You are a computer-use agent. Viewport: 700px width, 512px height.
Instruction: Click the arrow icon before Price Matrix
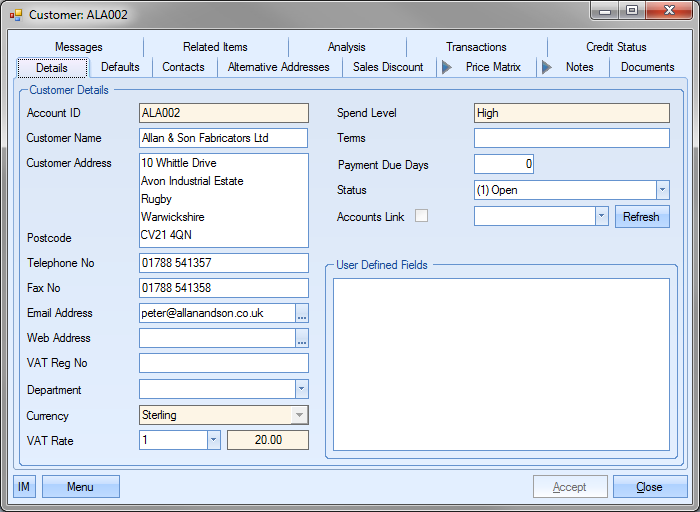pos(446,67)
